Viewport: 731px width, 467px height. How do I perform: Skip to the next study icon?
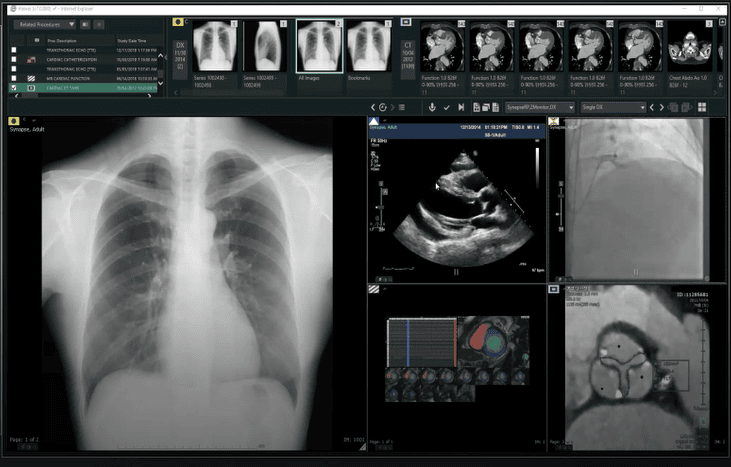click(x=461, y=108)
